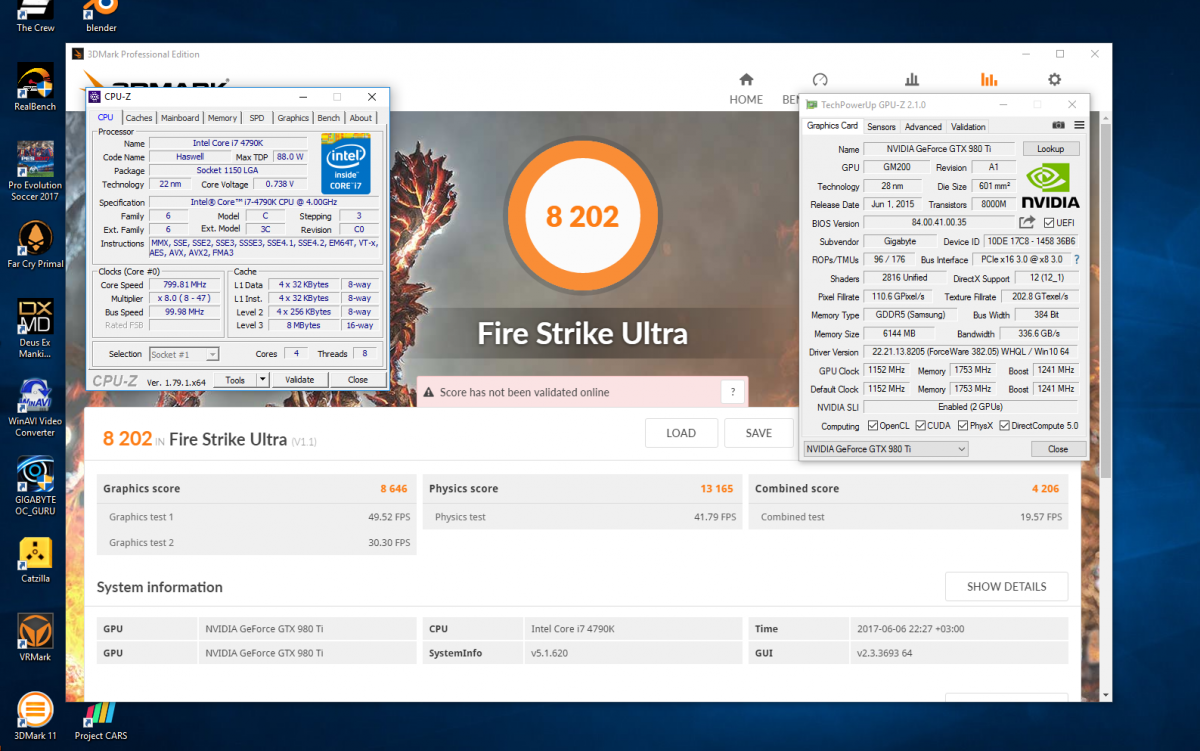The height and width of the screenshot is (751, 1200).
Task: Open Socket #1 selection dropdown in CPU-Z
Action: 184,354
